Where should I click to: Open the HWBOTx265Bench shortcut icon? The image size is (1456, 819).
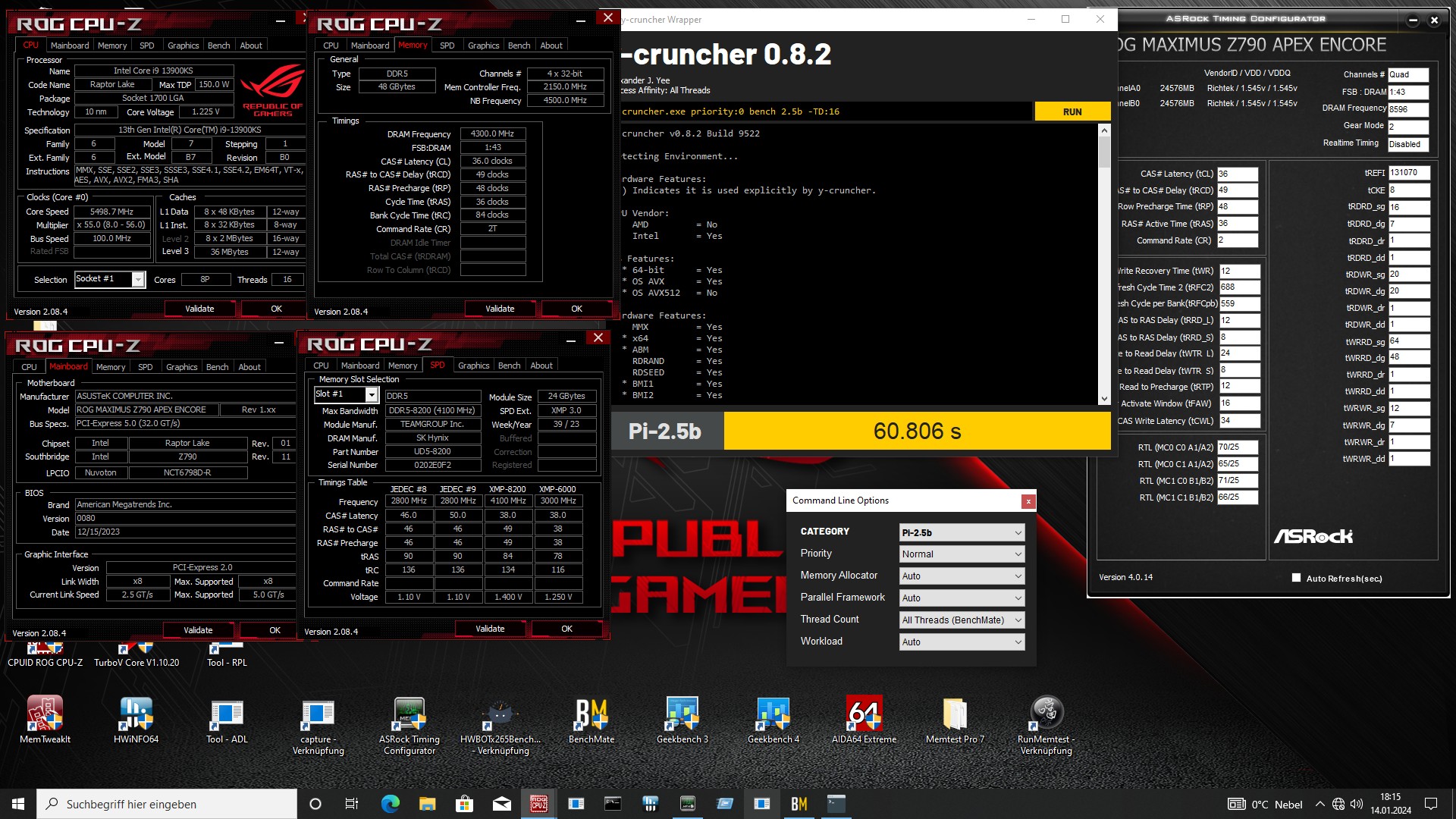tap(500, 726)
